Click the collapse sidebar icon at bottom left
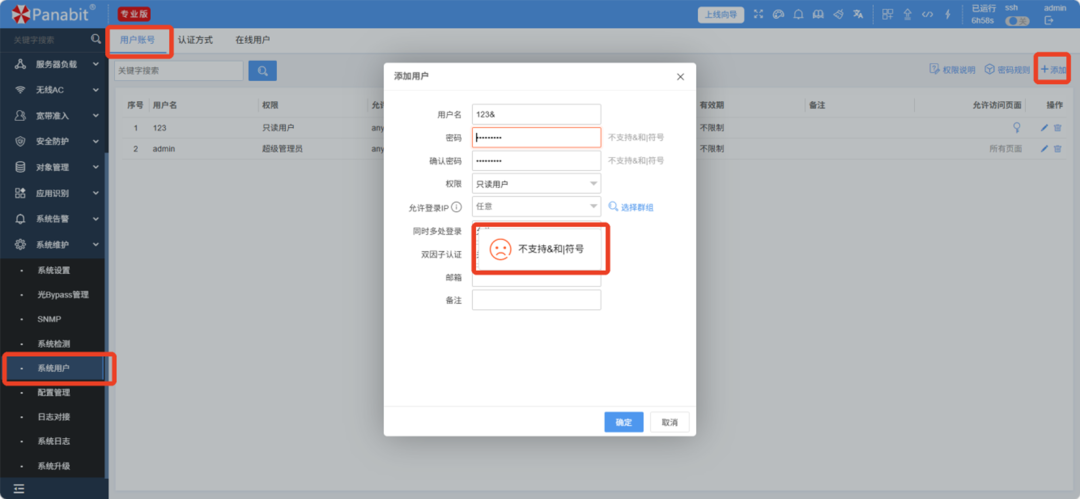The image size is (1080, 499). (19, 489)
